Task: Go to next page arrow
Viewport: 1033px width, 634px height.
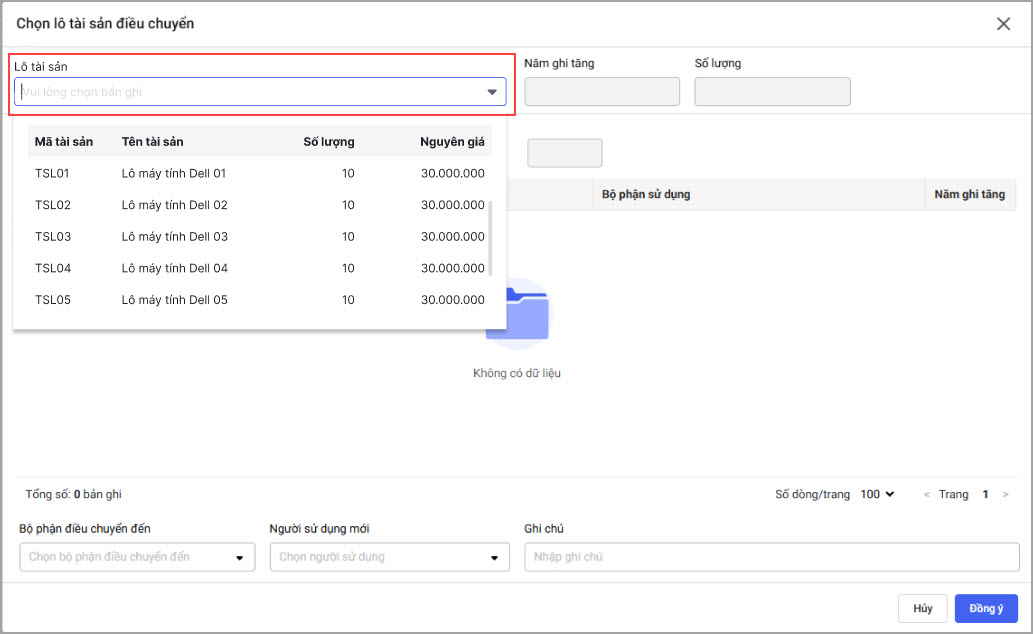Action: pyautogui.click(x=1005, y=495)
